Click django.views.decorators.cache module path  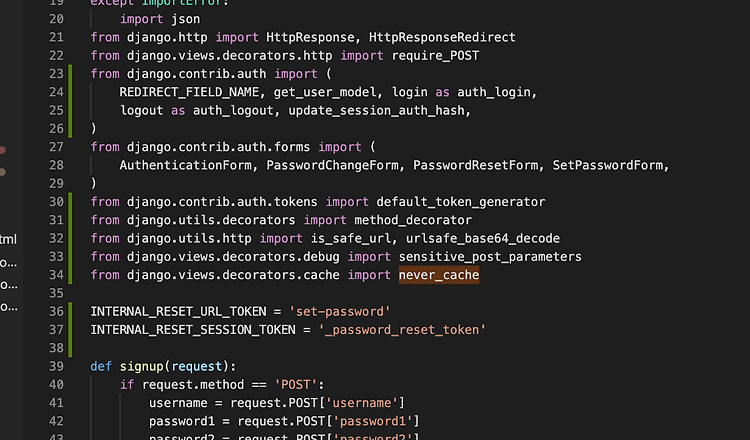pos(233,275)
